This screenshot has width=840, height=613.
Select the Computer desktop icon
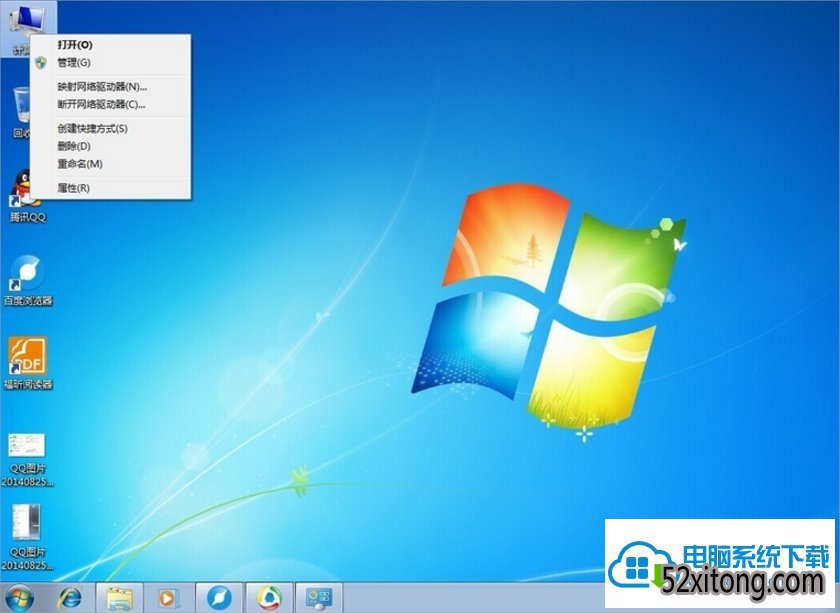tap(27, 21)
